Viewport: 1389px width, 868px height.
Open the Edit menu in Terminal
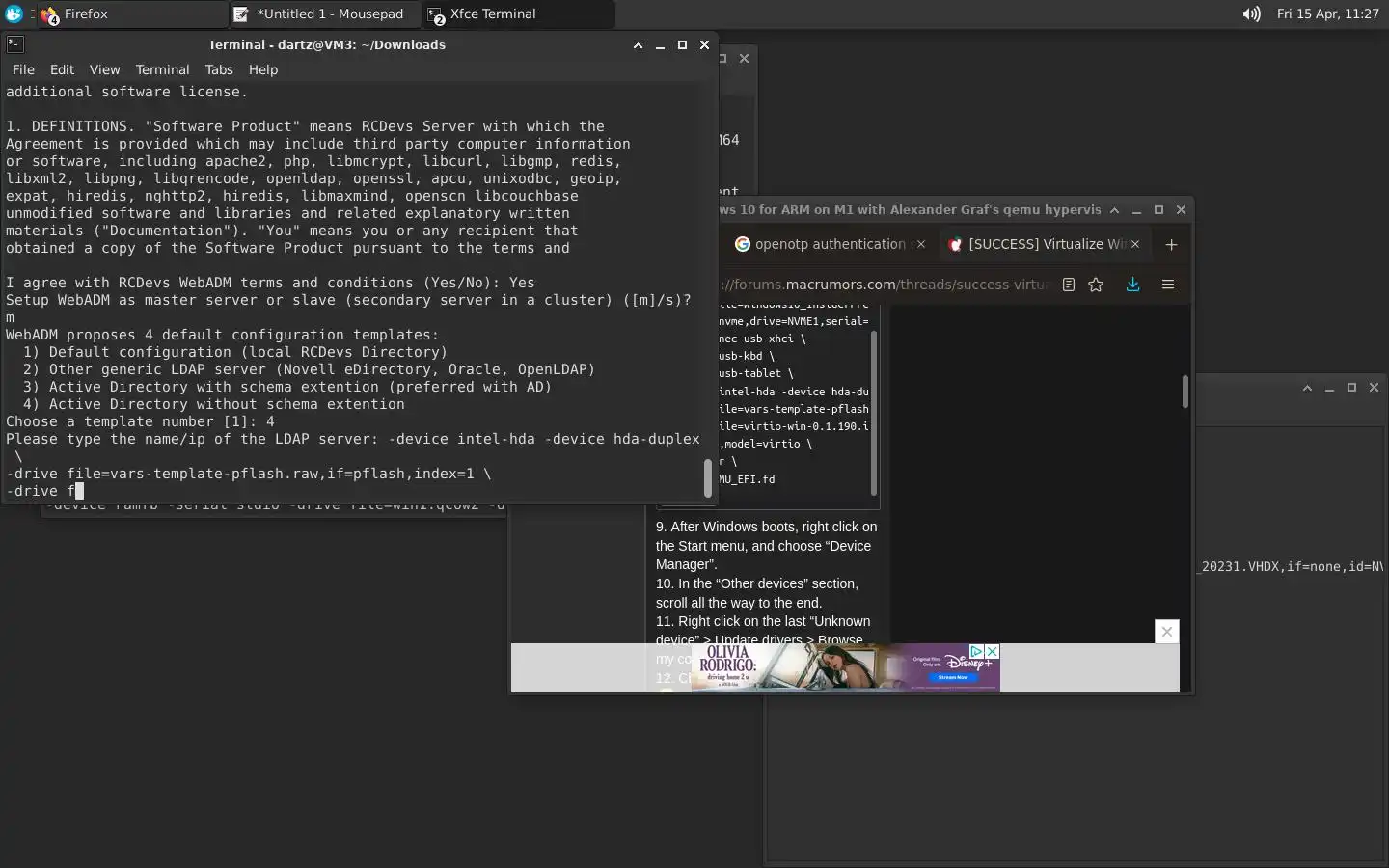click(62, 69)
